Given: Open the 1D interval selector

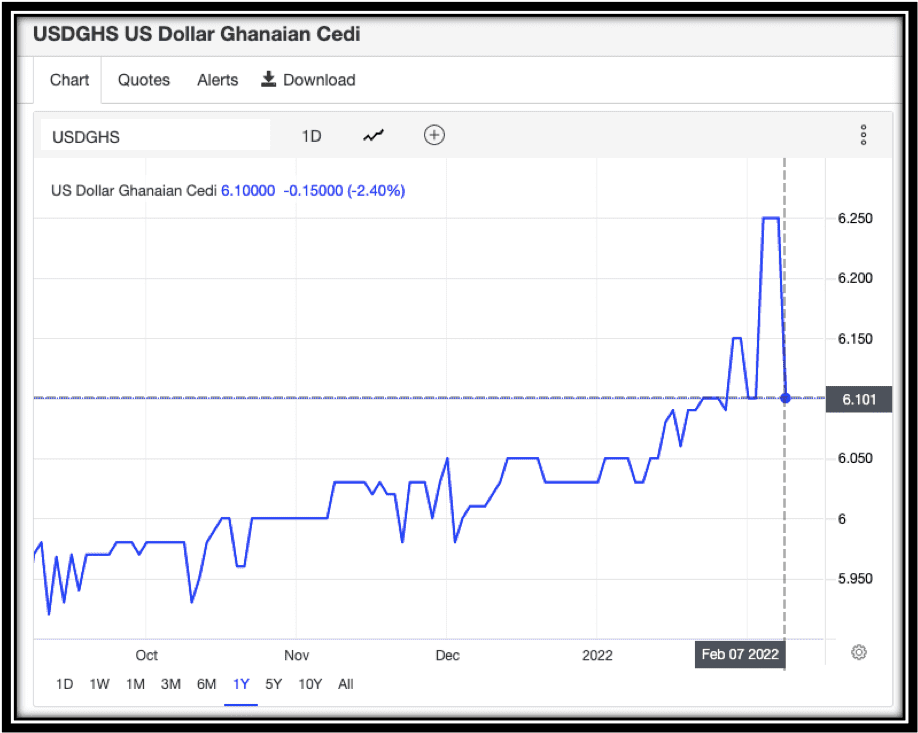Looking at the screenshot, I should tap(311, 136).
